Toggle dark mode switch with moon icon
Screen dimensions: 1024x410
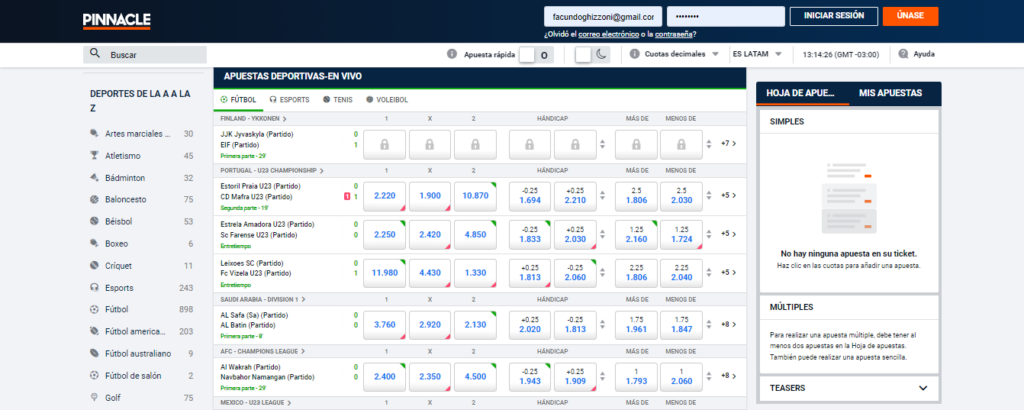[592, 55]
